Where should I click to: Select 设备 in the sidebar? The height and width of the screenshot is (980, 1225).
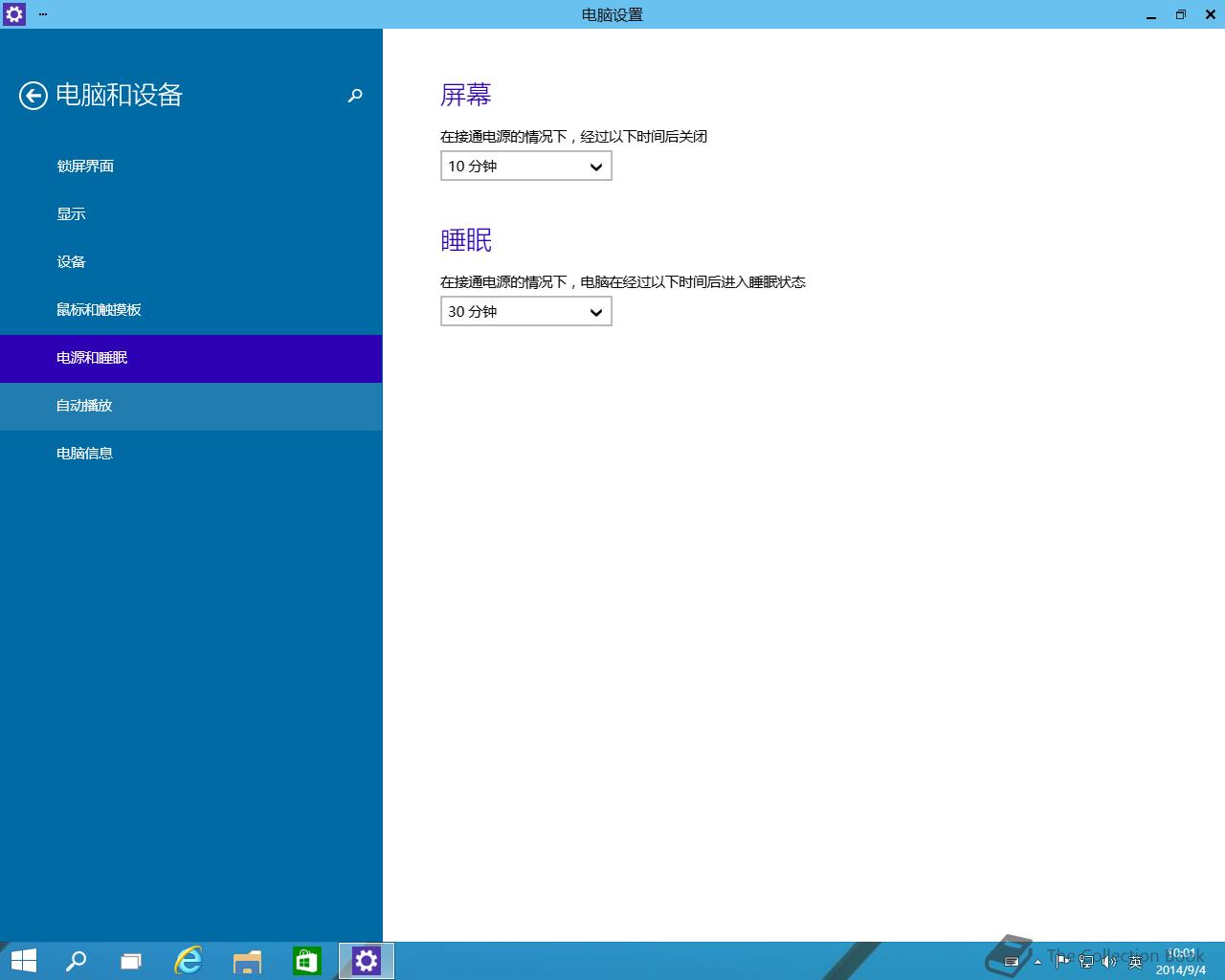pyautogui.click(x=191, y=262)
